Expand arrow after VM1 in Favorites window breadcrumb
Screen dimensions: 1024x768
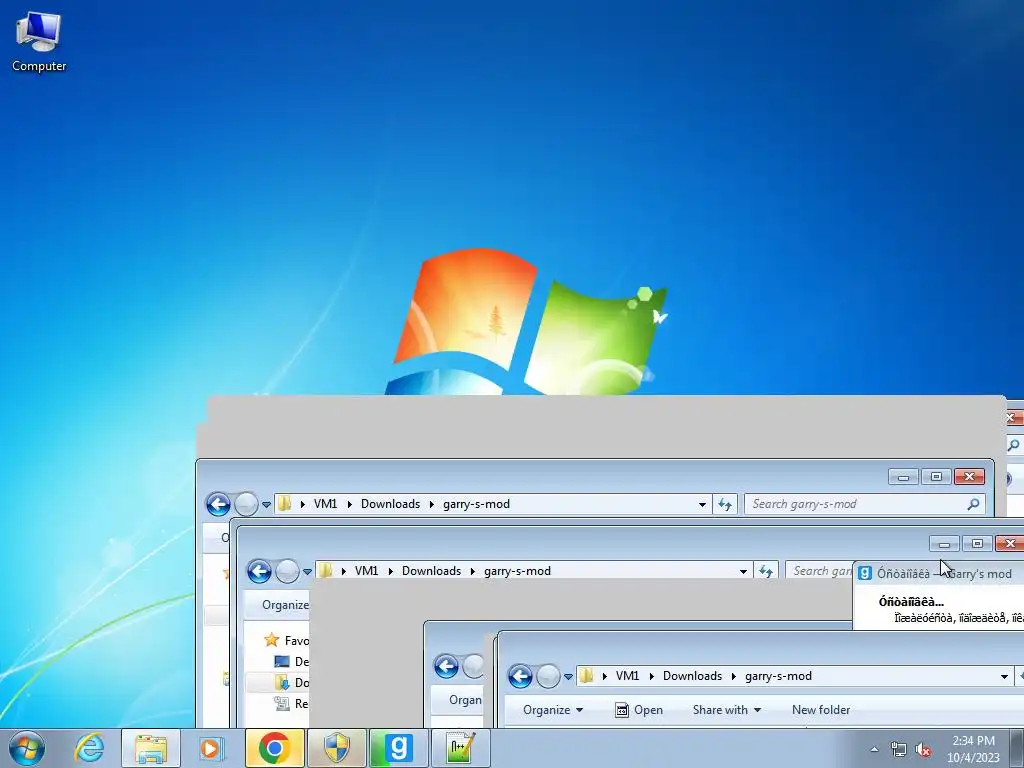391,571
